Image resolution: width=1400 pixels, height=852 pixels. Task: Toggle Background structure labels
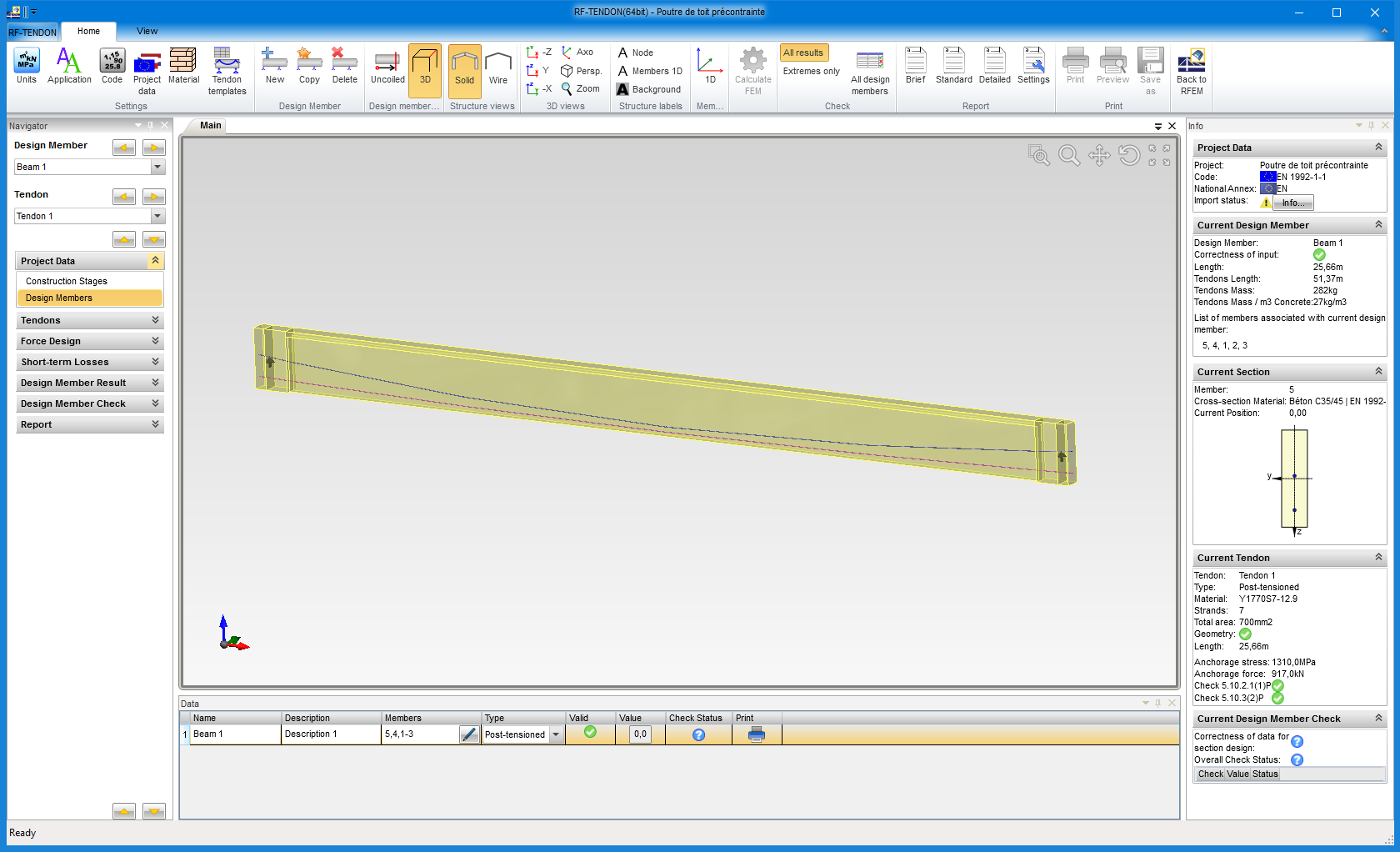[x=648, y=89]
